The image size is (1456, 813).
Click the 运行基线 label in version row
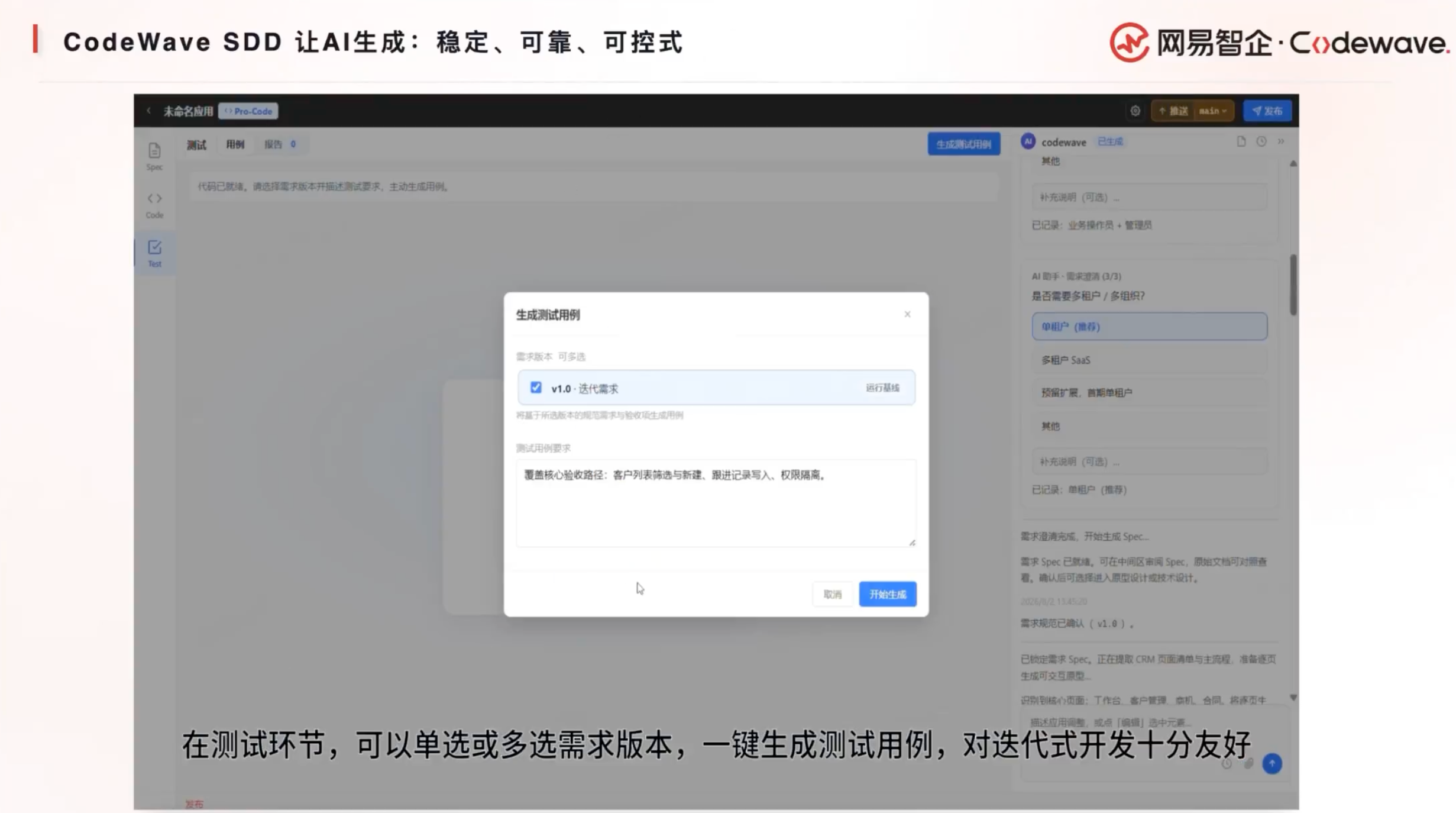pos(882,388)
